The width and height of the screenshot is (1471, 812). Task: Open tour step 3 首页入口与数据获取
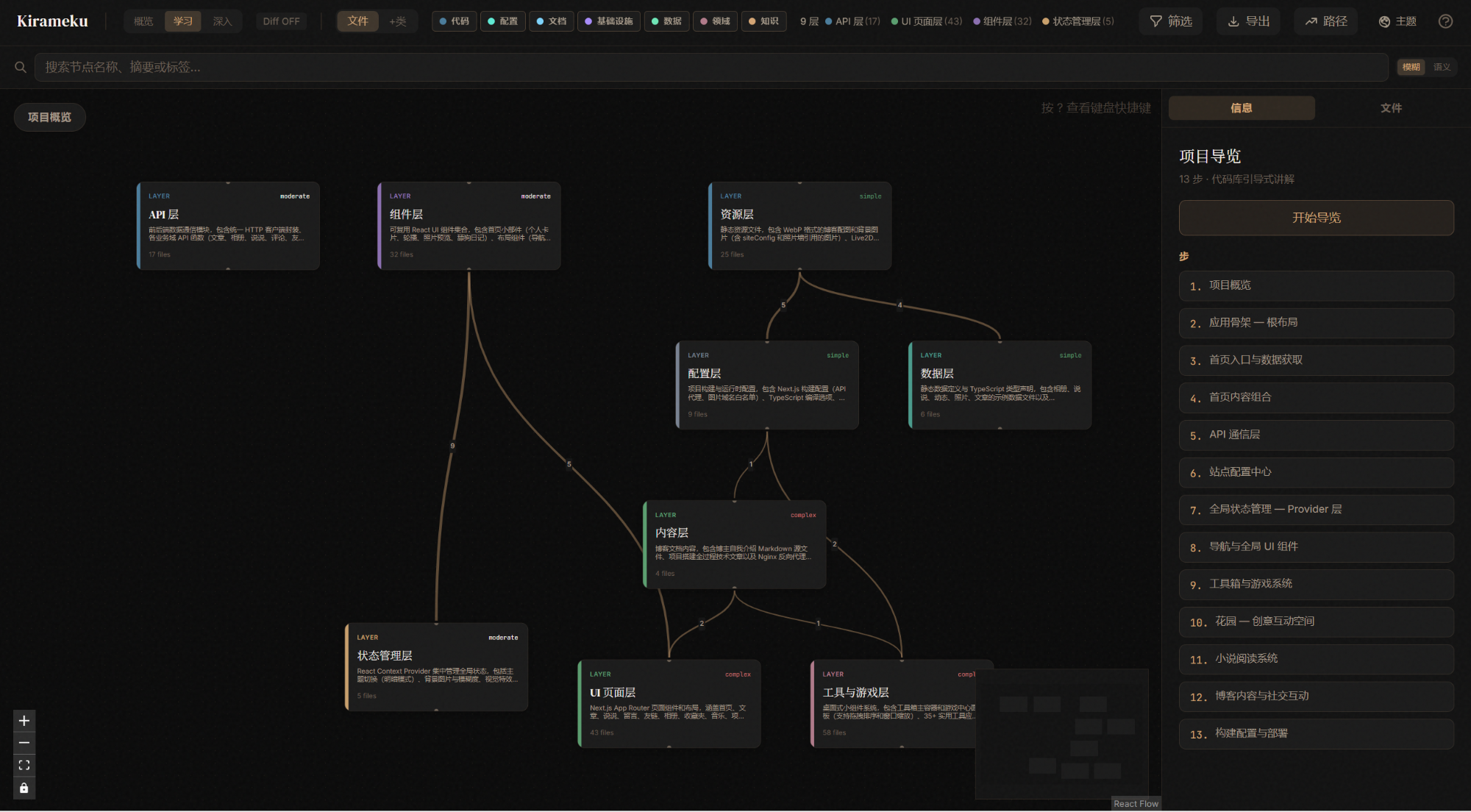point(1316,360)
